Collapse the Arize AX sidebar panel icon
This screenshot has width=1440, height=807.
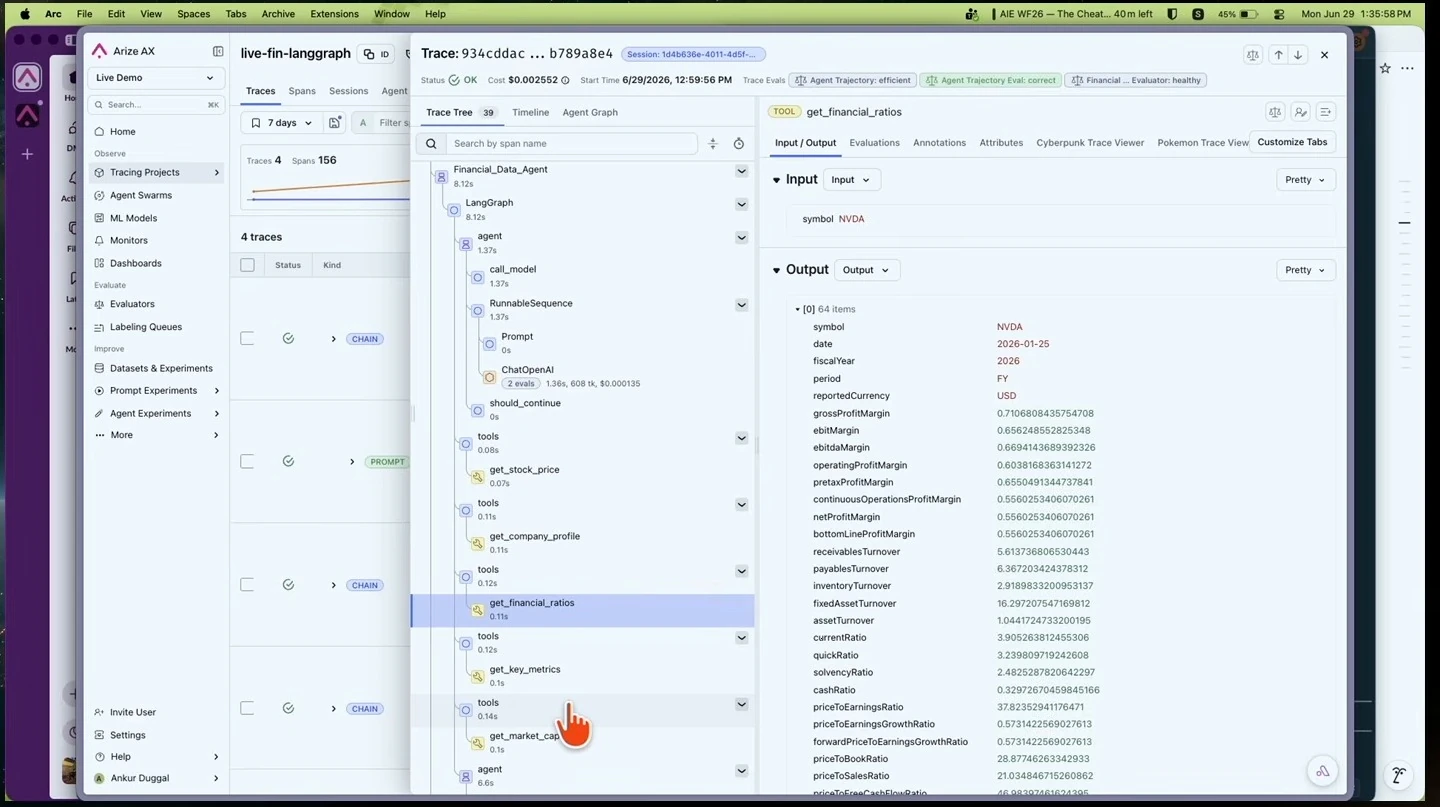click(x=218, y=51)
